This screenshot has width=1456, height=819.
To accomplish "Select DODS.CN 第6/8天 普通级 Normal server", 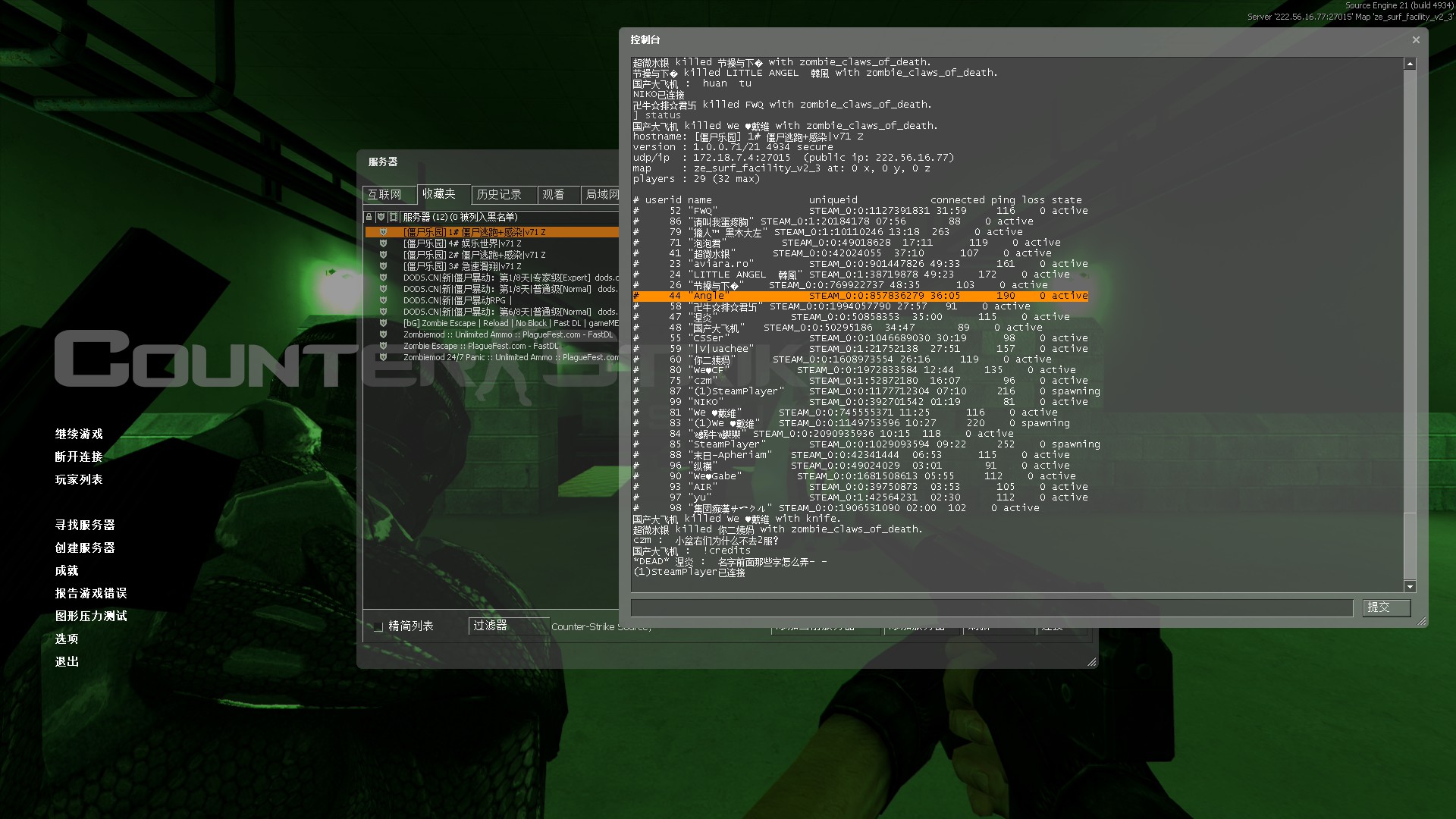I will coord(492,312).
